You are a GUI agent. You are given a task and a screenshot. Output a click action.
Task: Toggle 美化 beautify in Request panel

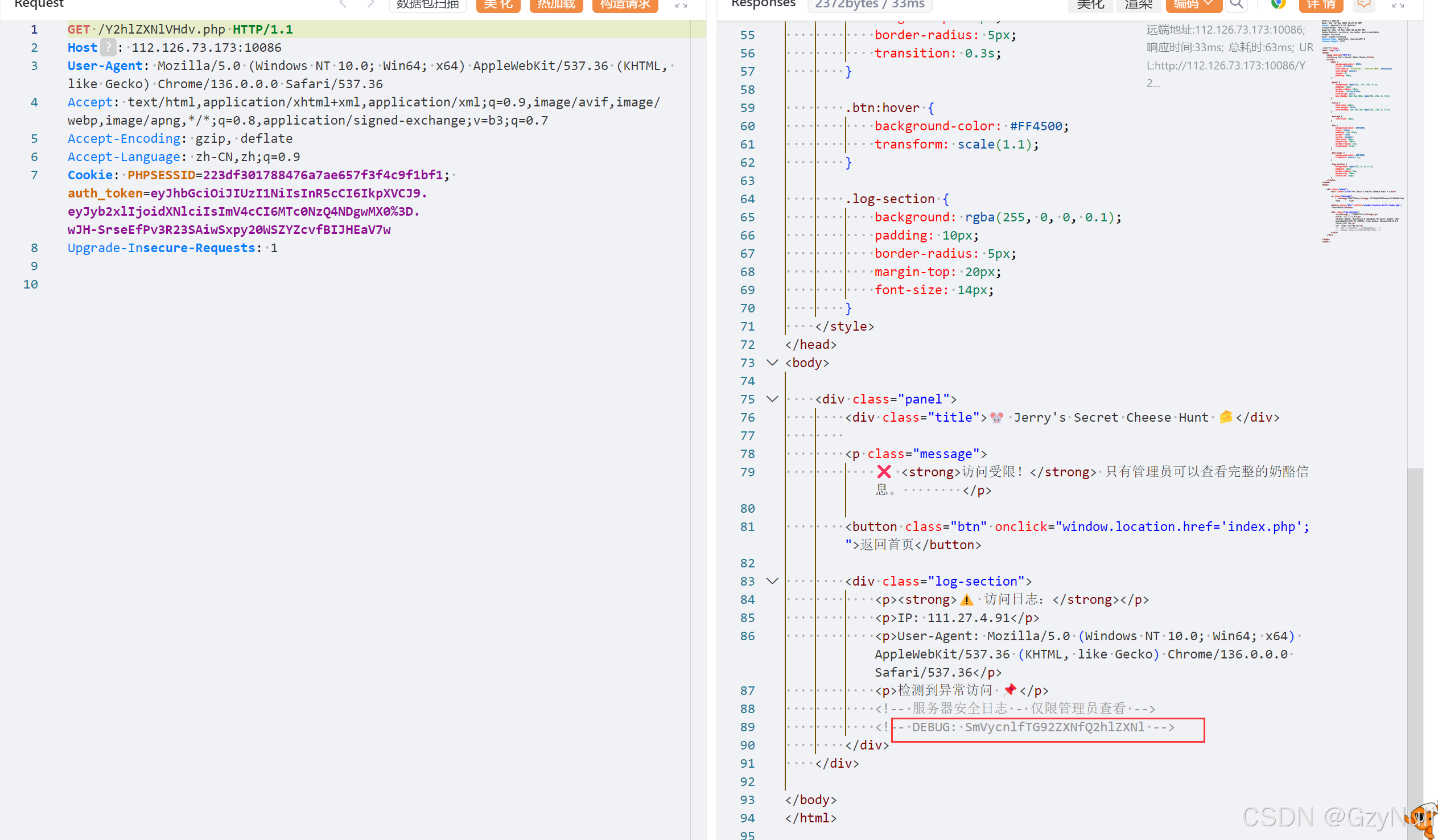497,5
